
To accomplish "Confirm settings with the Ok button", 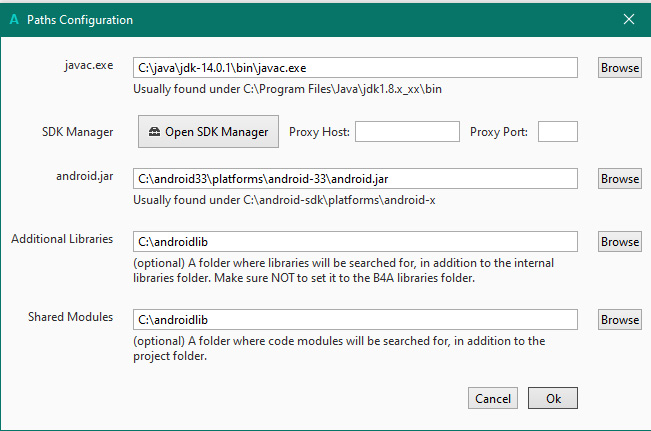I will (553, 398).
